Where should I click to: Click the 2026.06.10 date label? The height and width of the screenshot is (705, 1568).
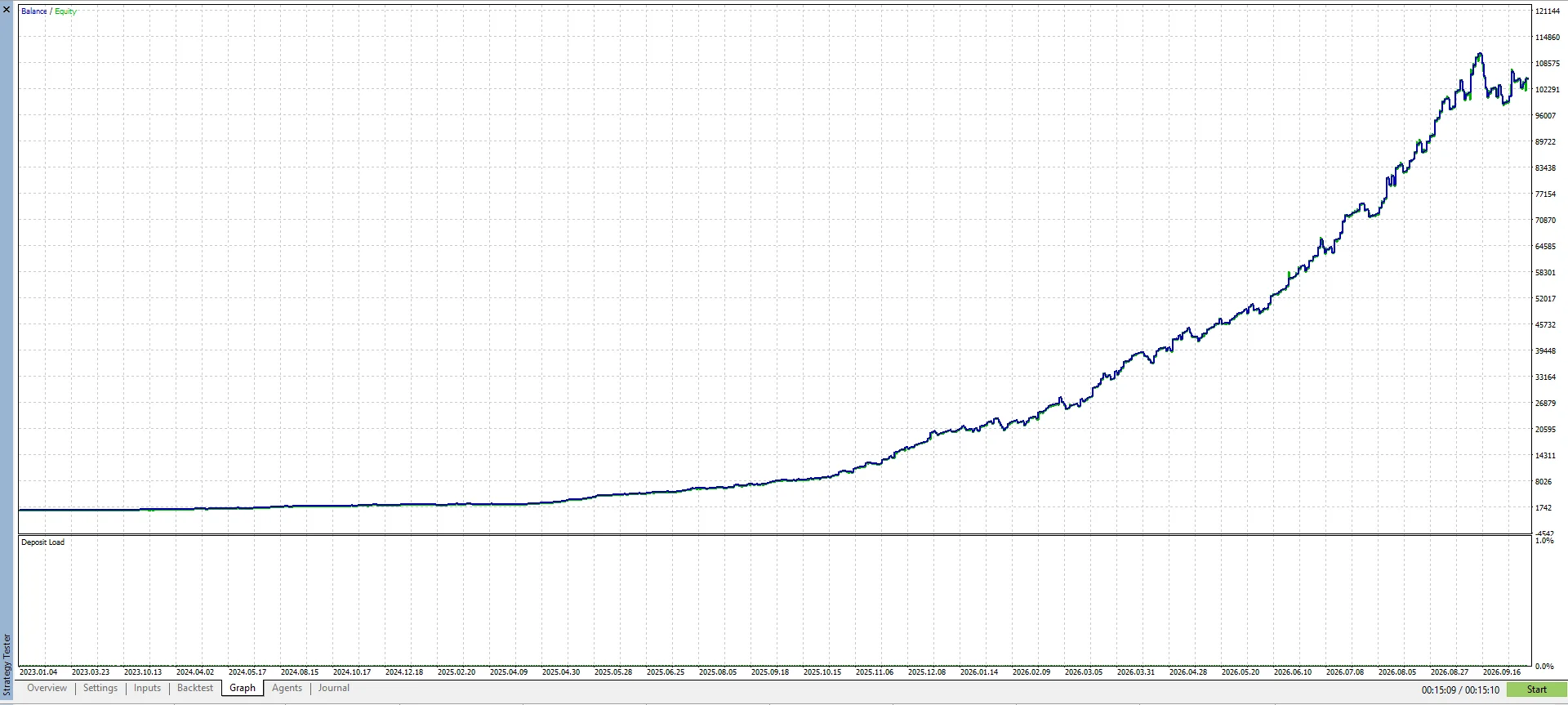pos(1293,672)
